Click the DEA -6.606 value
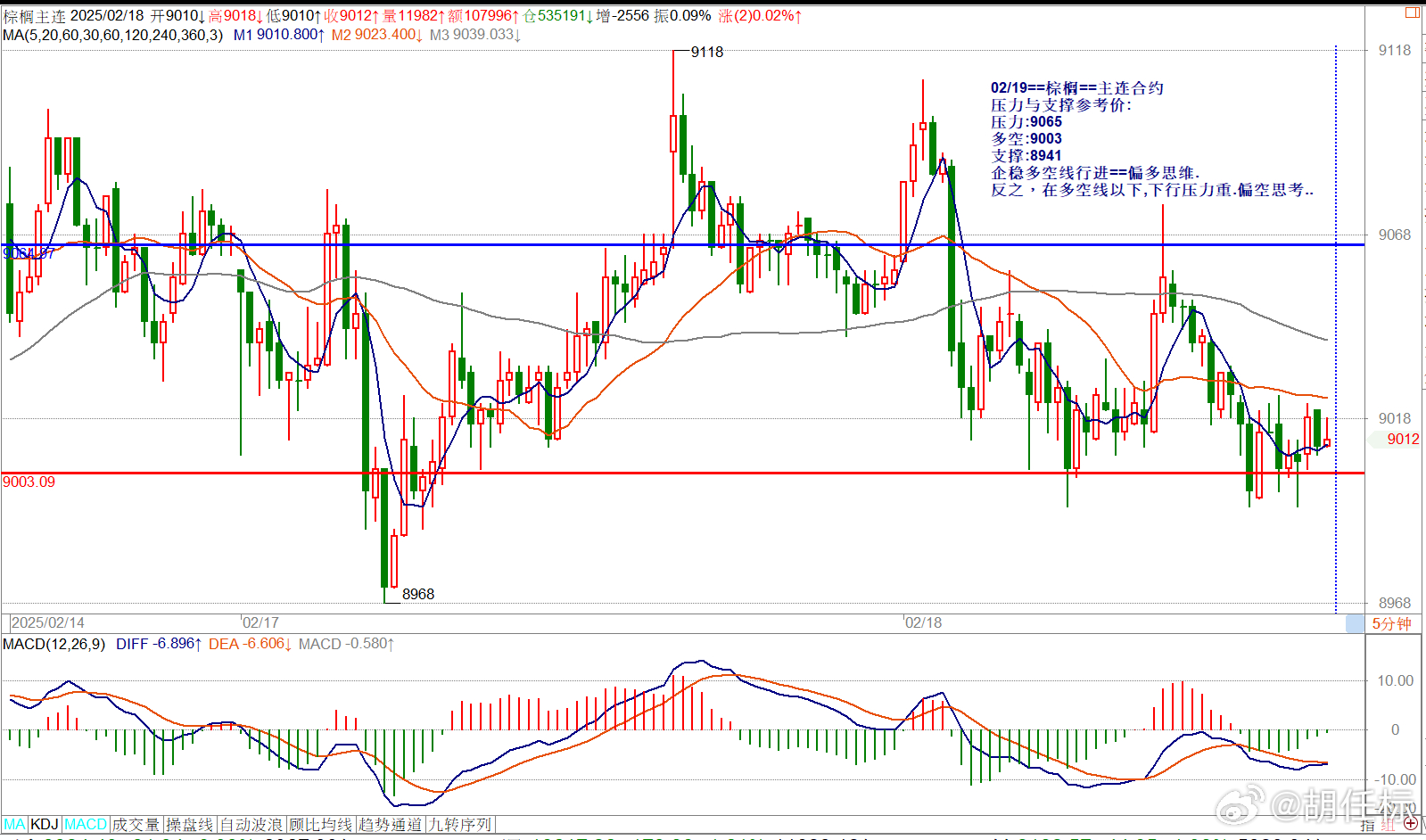 click(251, 644)
